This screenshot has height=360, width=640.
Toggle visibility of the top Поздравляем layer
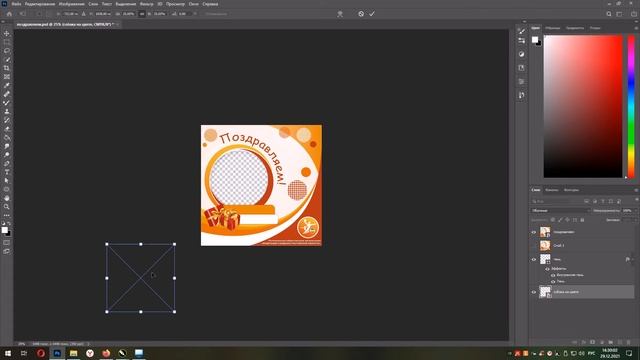[x=533, y=232]
